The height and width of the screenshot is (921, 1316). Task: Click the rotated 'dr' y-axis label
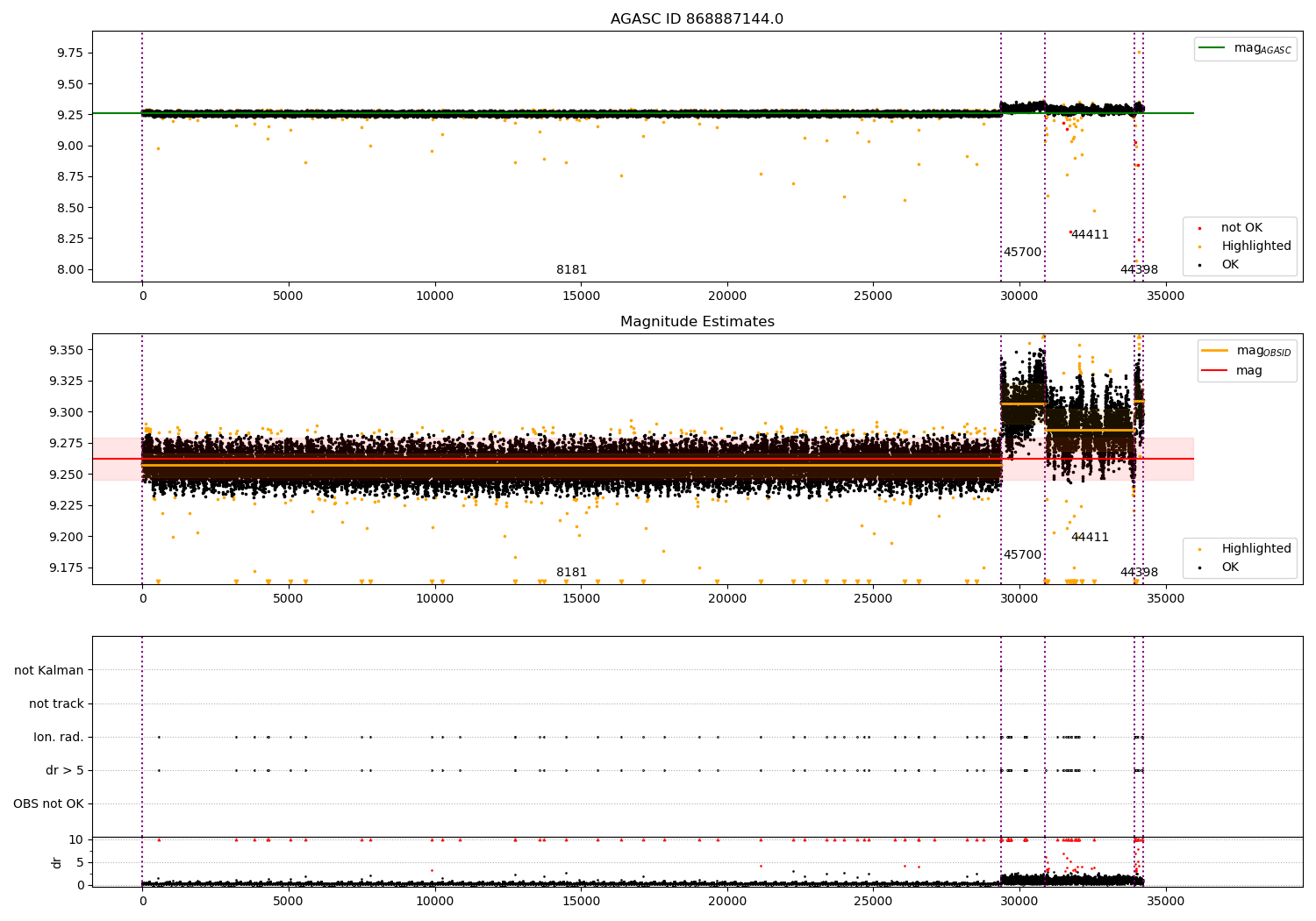[56, 862]
